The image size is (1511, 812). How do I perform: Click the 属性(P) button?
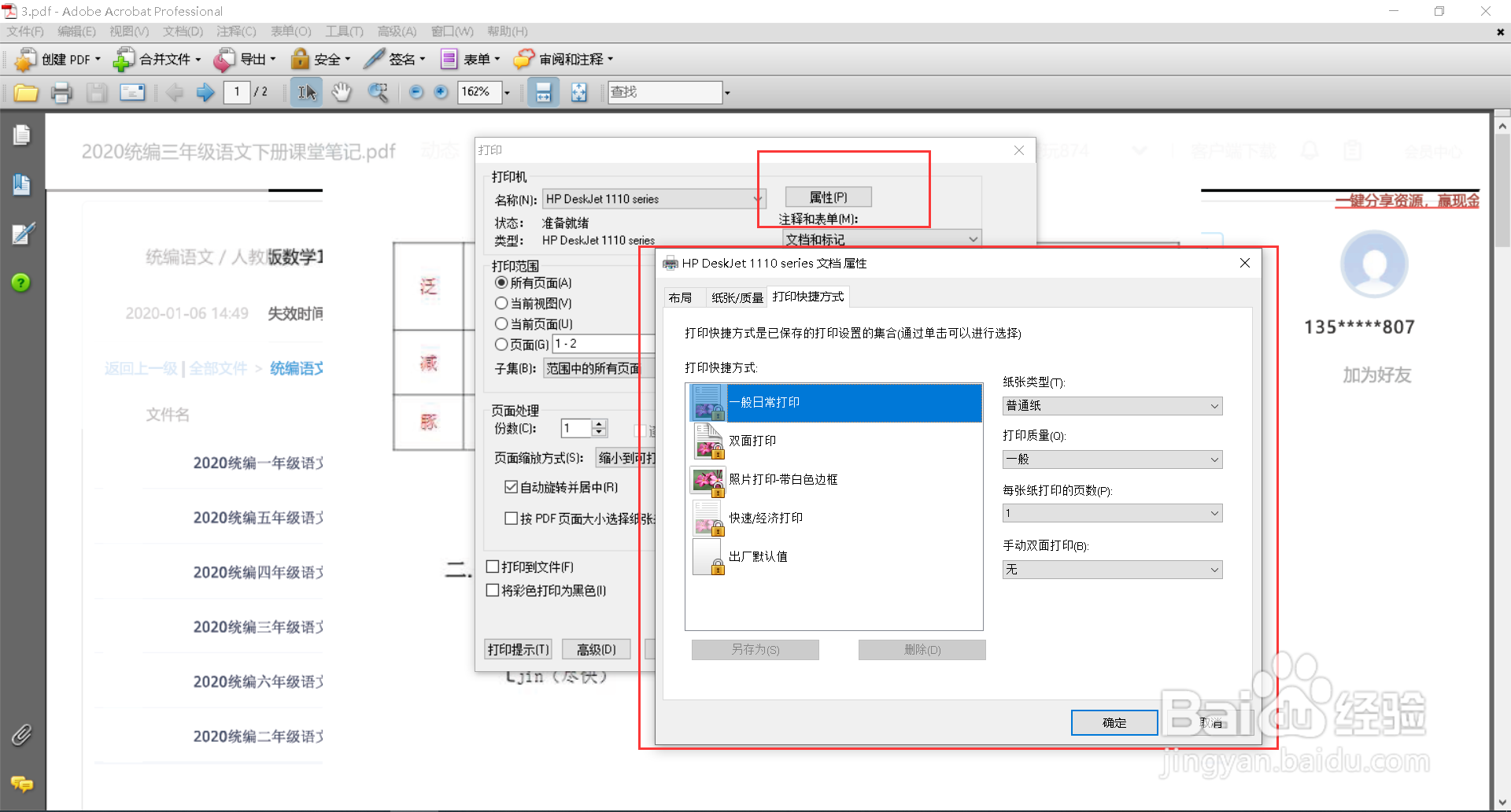tap(828, 197)
